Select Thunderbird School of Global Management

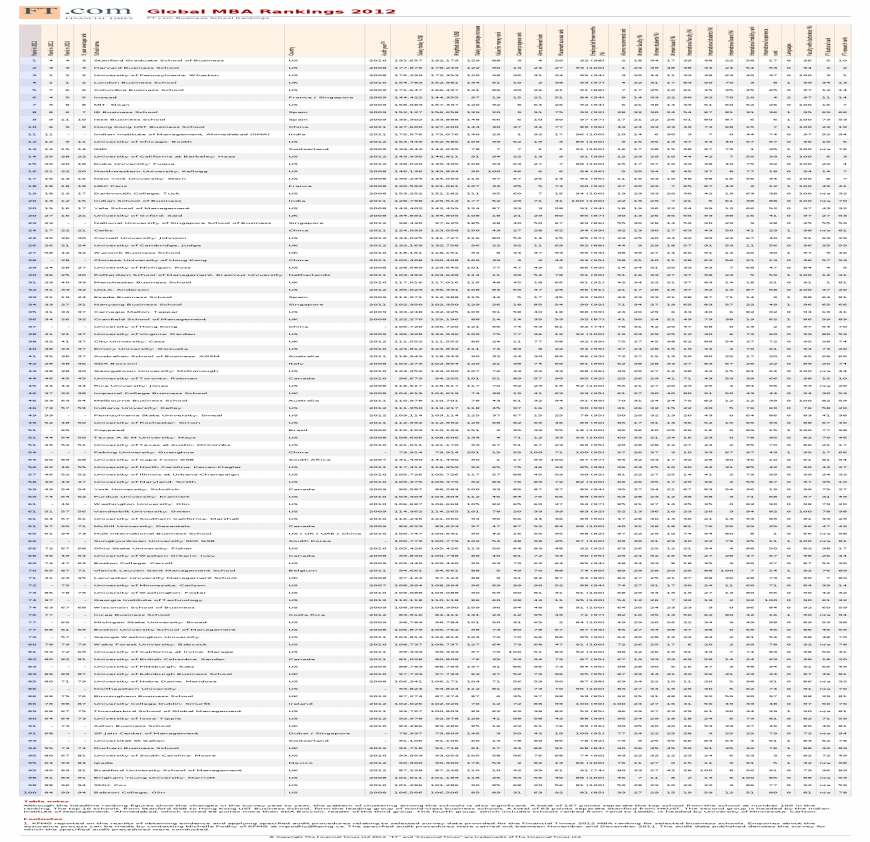pyautogui.click(x=167, y=711)
